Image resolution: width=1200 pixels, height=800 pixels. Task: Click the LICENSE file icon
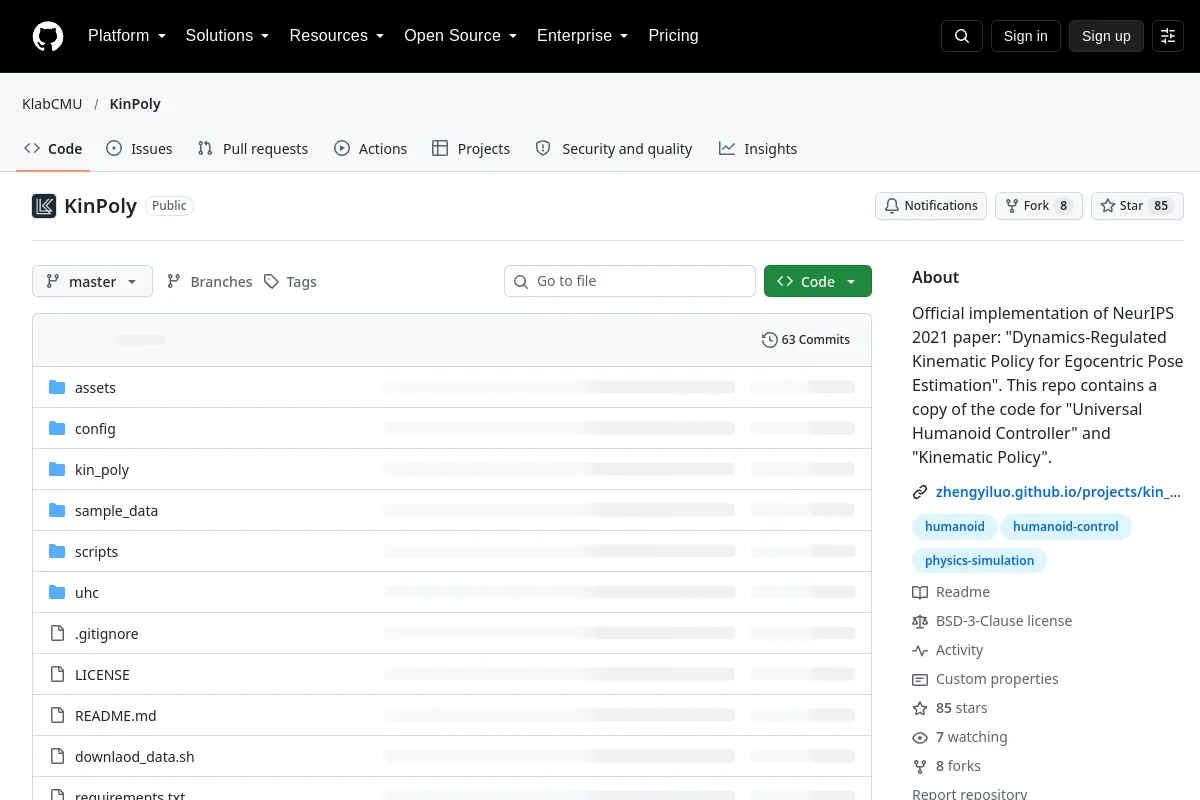57,674
